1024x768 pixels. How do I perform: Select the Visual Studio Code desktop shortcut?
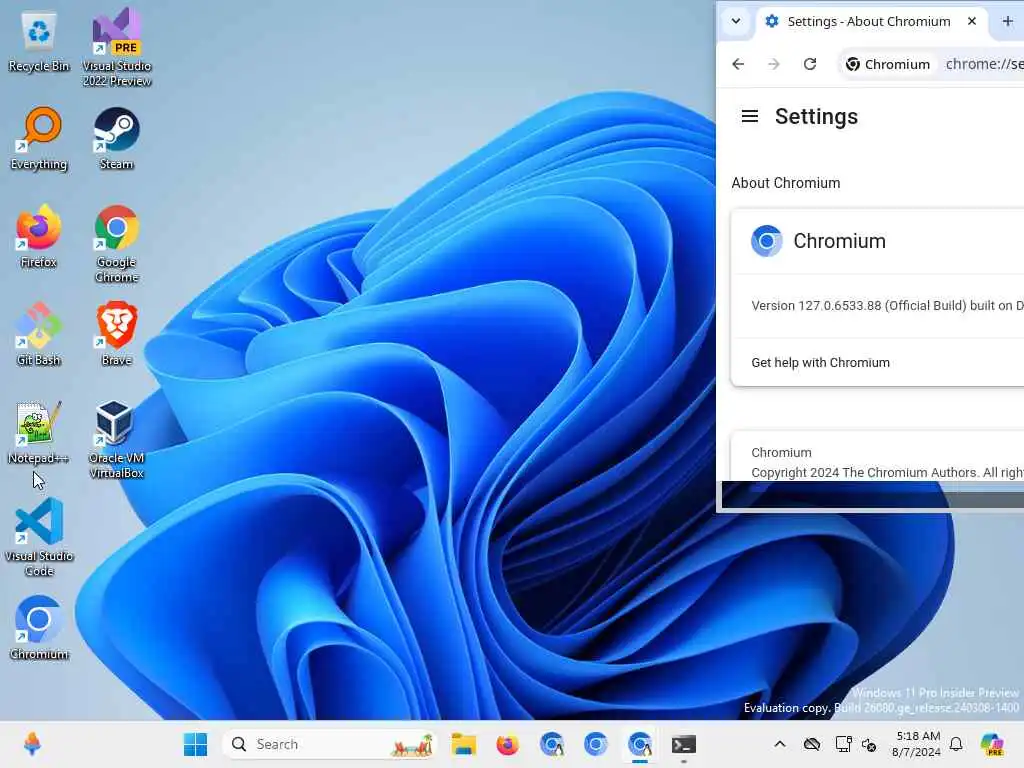(39, 537)
